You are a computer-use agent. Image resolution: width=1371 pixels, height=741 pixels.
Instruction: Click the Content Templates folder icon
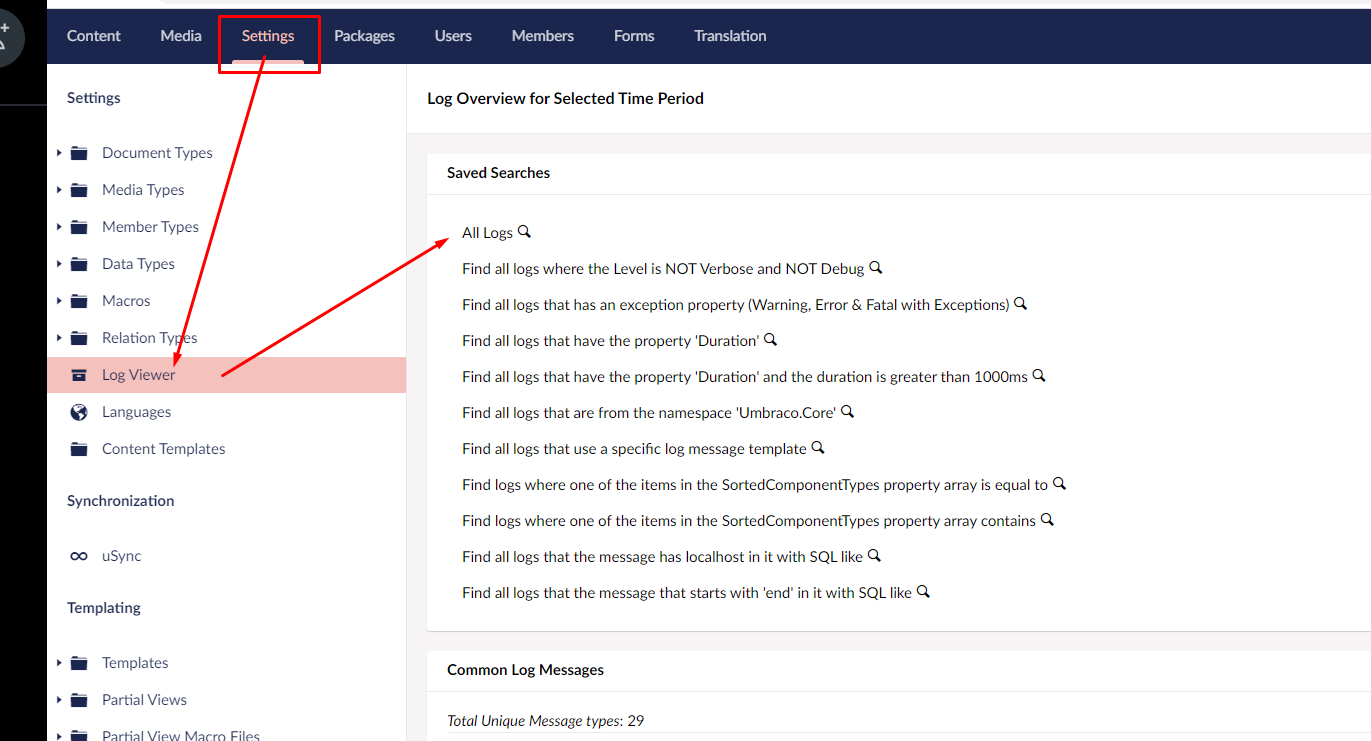click(x=79, y=449)
